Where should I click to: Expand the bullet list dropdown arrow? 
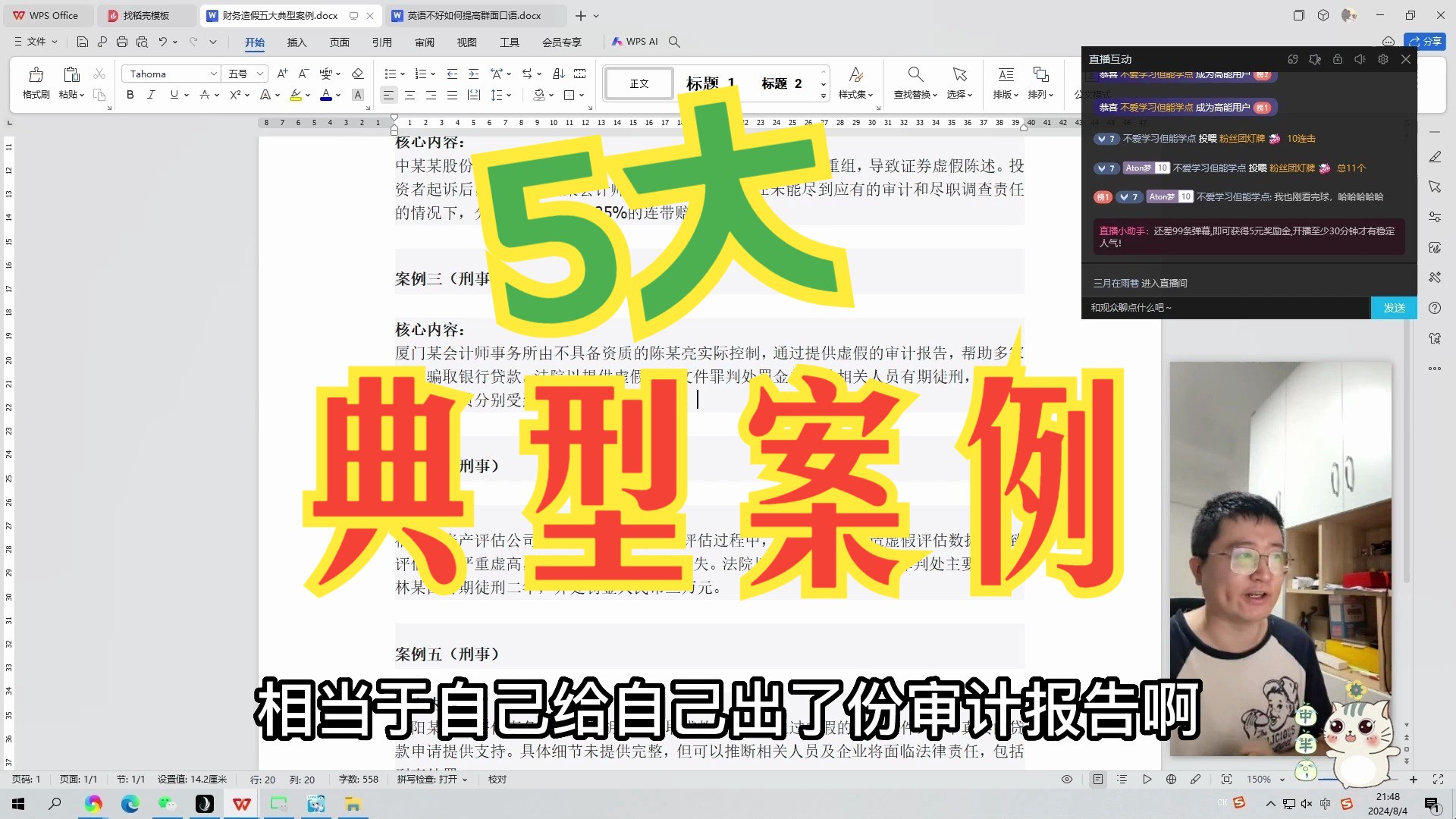tap(403, 74)
